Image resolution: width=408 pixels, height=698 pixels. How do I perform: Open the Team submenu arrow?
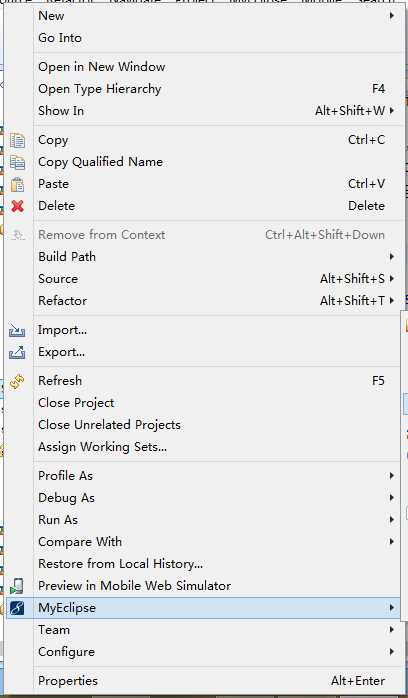coord(392,630)
